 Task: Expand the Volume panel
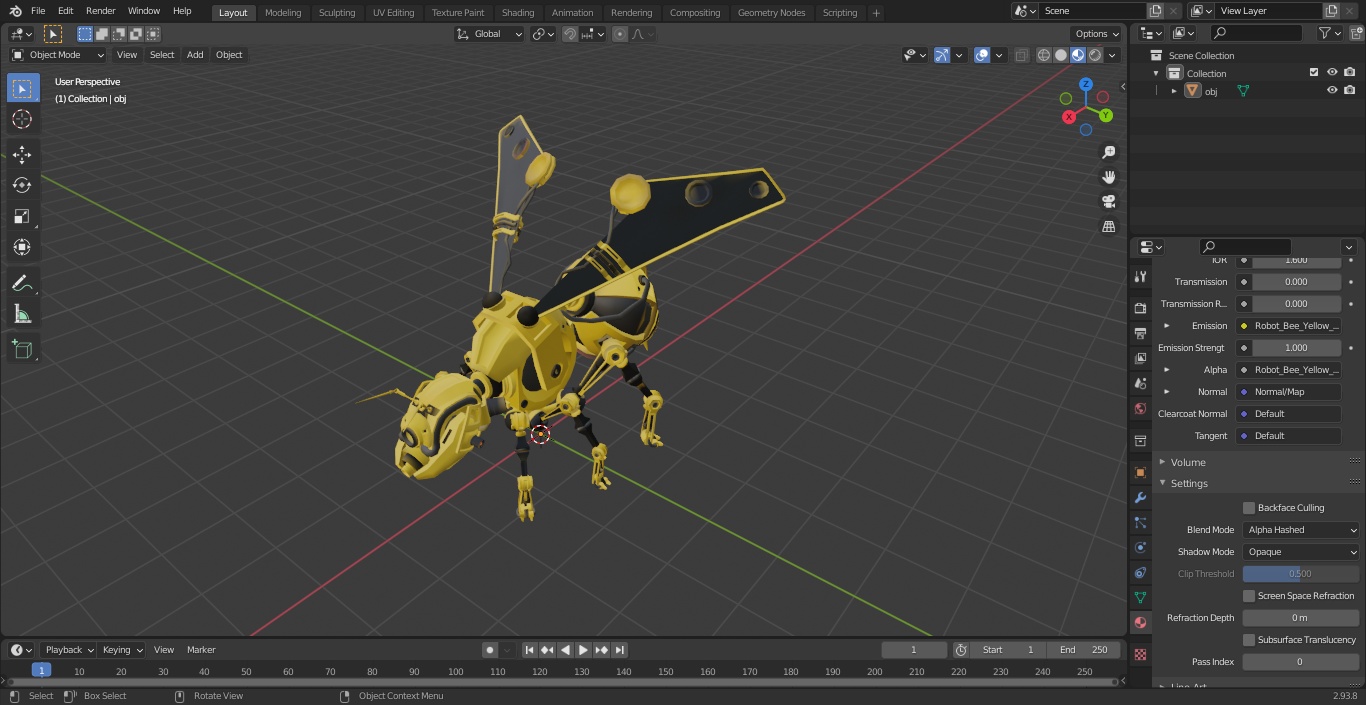click(1187, 462)
